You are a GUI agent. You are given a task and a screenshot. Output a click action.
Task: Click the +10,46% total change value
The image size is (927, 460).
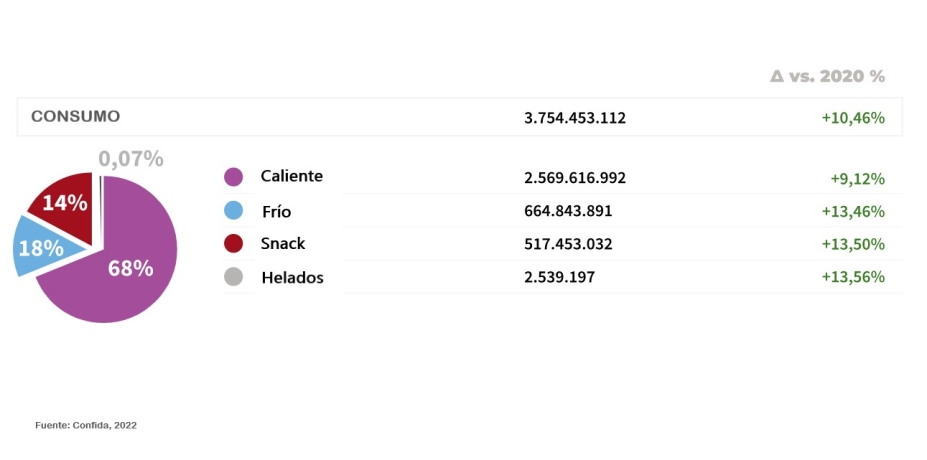[x=853, y=118]
